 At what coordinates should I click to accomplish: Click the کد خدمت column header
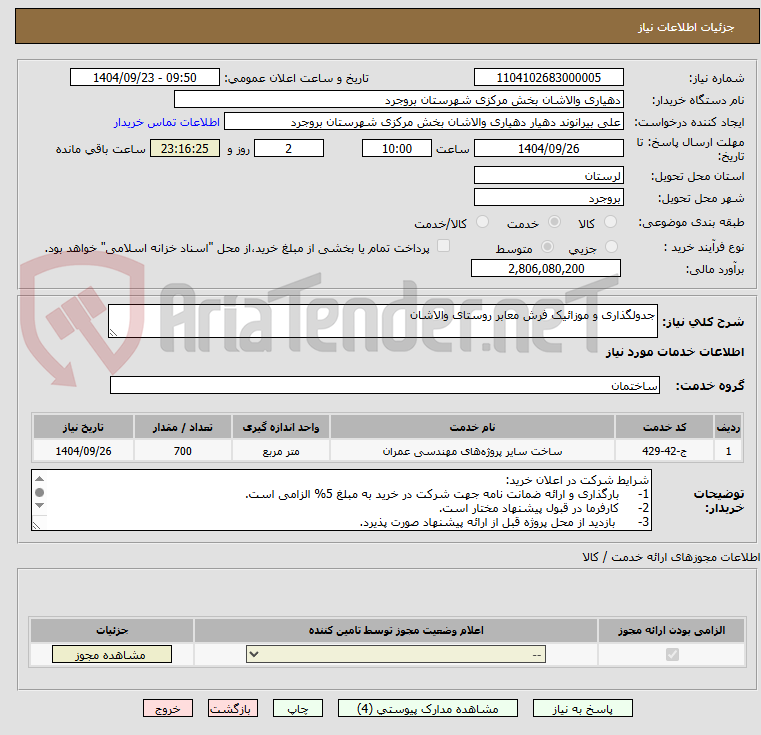(x=663, y=427)
